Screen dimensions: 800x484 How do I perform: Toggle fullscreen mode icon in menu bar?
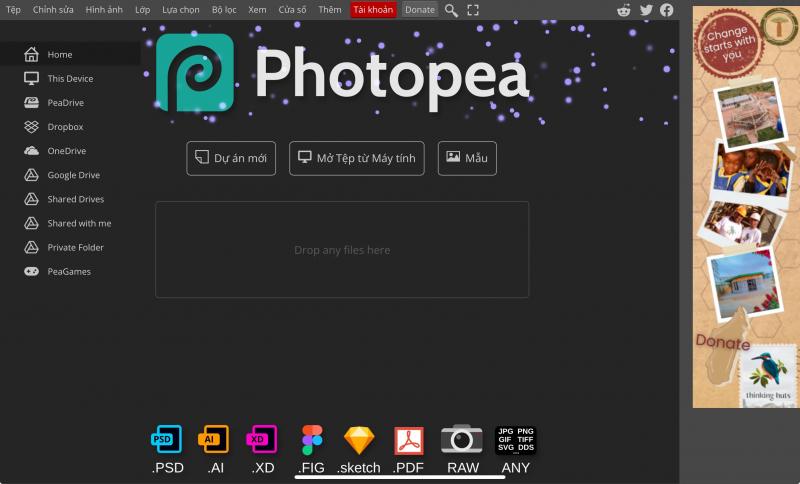473,10
